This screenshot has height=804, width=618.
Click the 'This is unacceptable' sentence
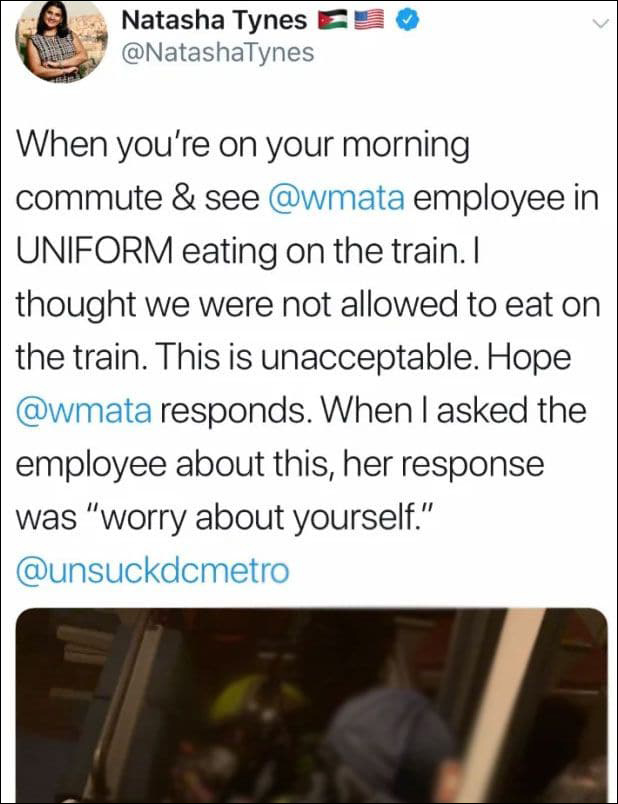click(316, 358)
